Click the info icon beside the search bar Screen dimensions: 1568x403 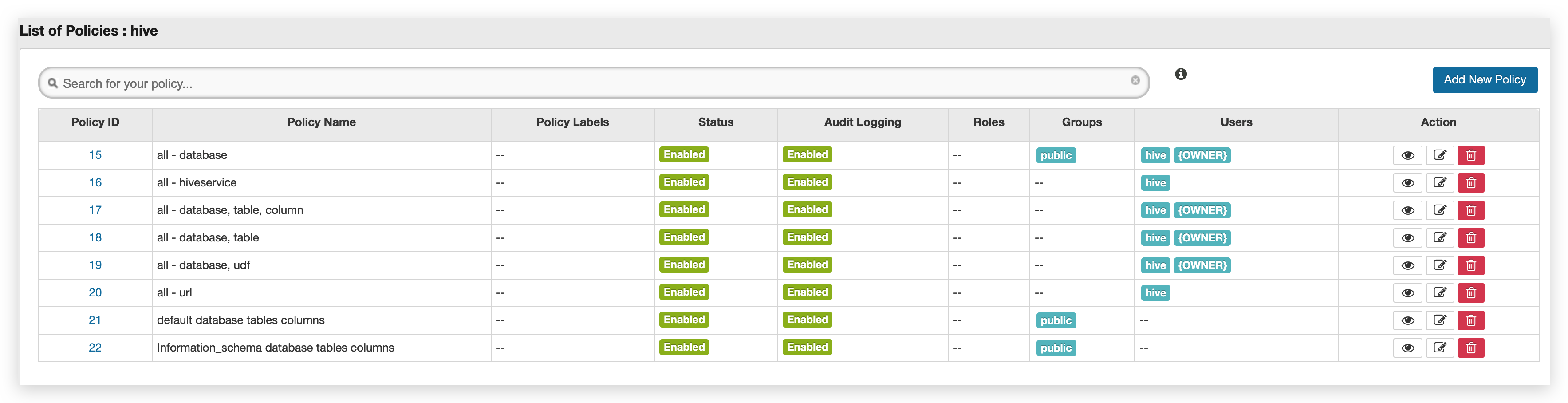point(1180,74)
